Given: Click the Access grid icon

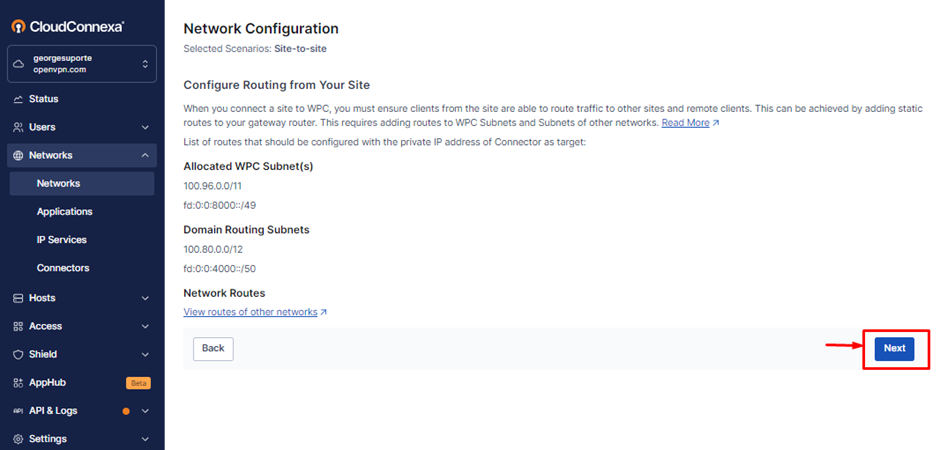Looking at the screenshot, I should [18, 326].
